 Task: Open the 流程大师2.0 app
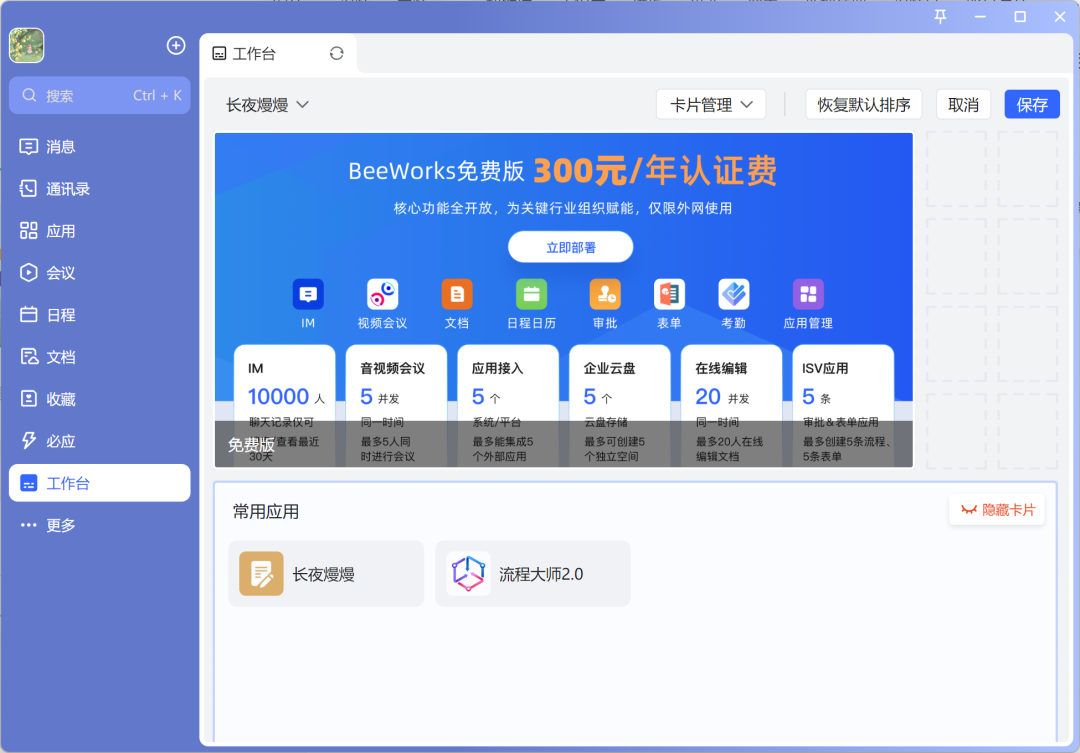point(532,573)
